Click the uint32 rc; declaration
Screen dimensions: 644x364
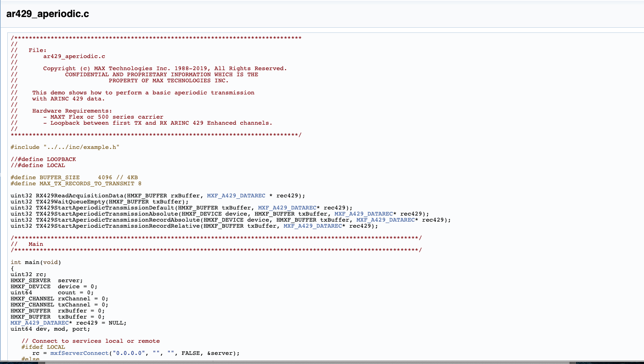point(28,274)
